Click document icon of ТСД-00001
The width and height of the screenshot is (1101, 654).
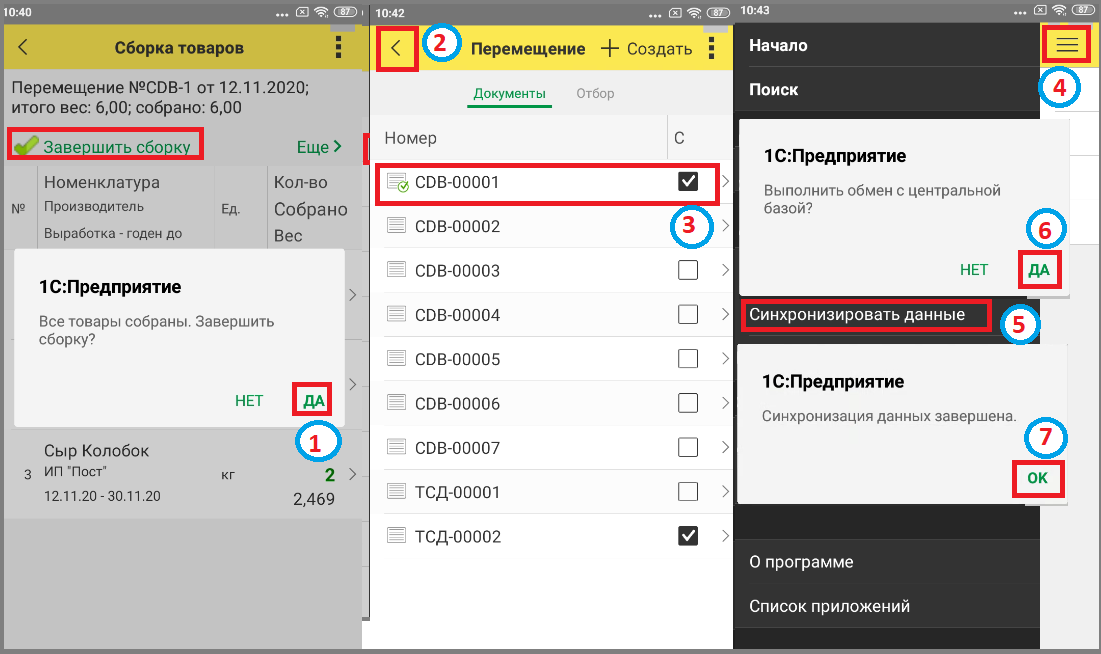click(x=397, y=490)
